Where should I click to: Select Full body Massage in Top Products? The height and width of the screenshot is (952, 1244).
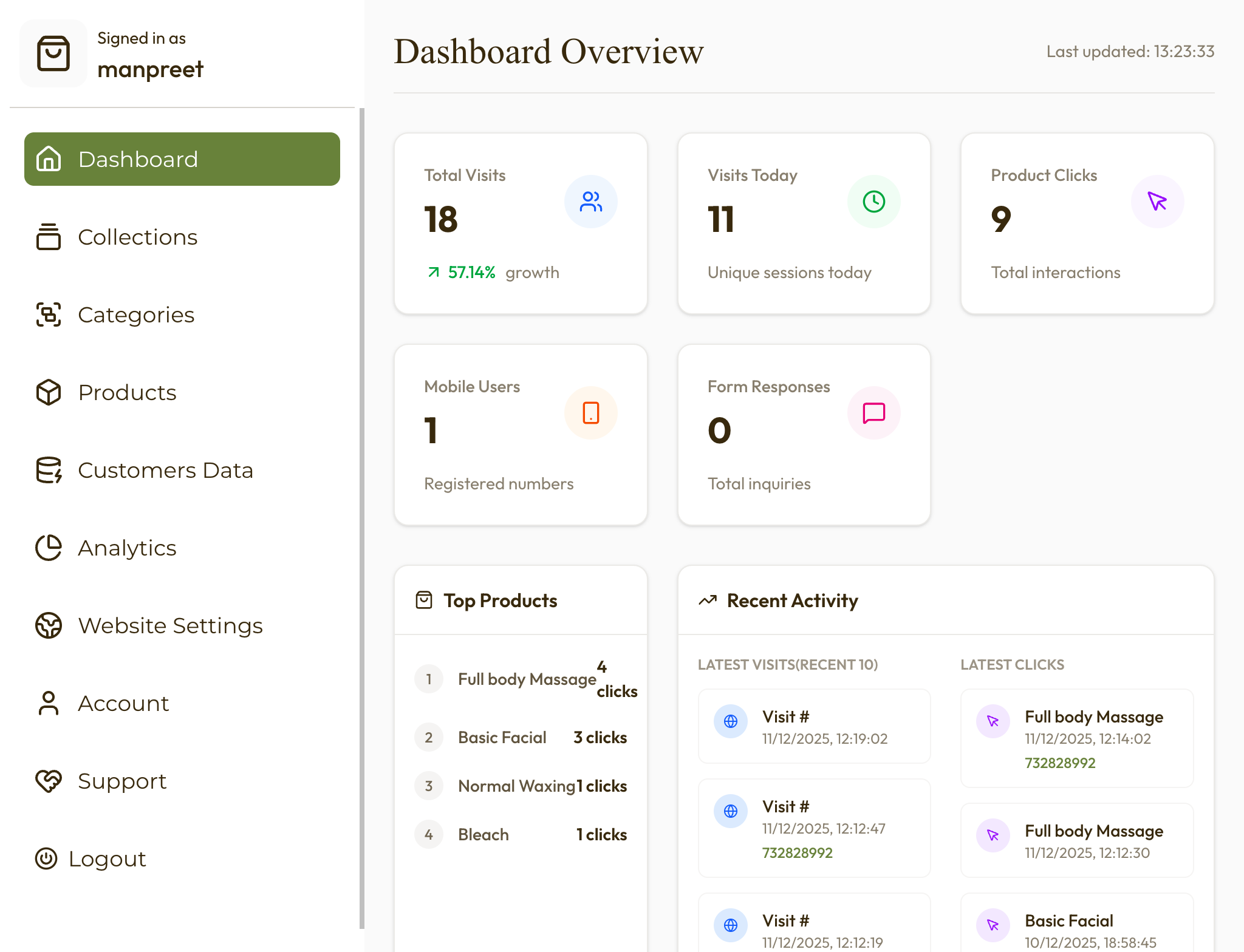tap(526, 679)
